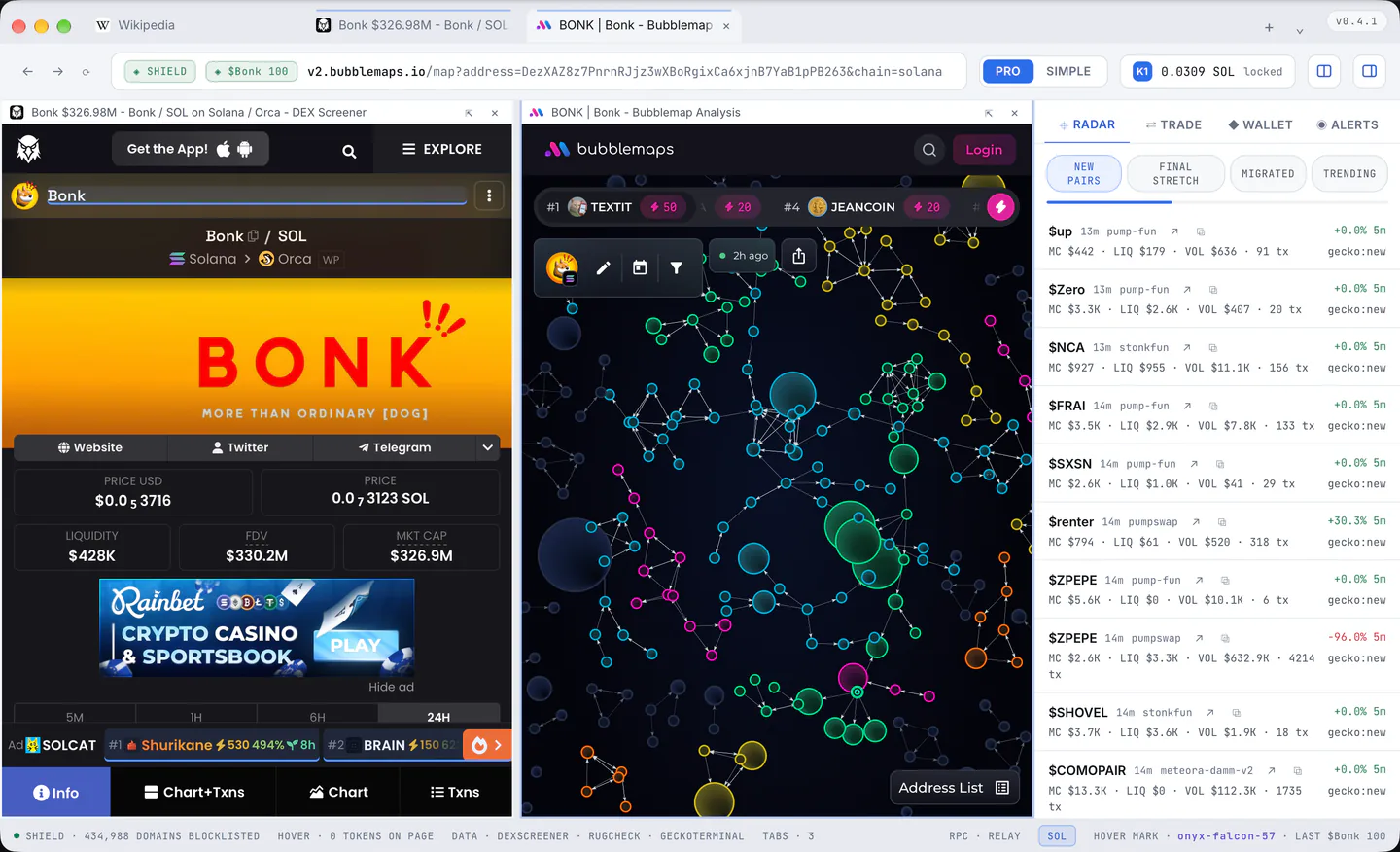The height and width of the screenshot is (852, 1400).
Task: Open a new tab with plus icon
Action: pos(1269,27)
